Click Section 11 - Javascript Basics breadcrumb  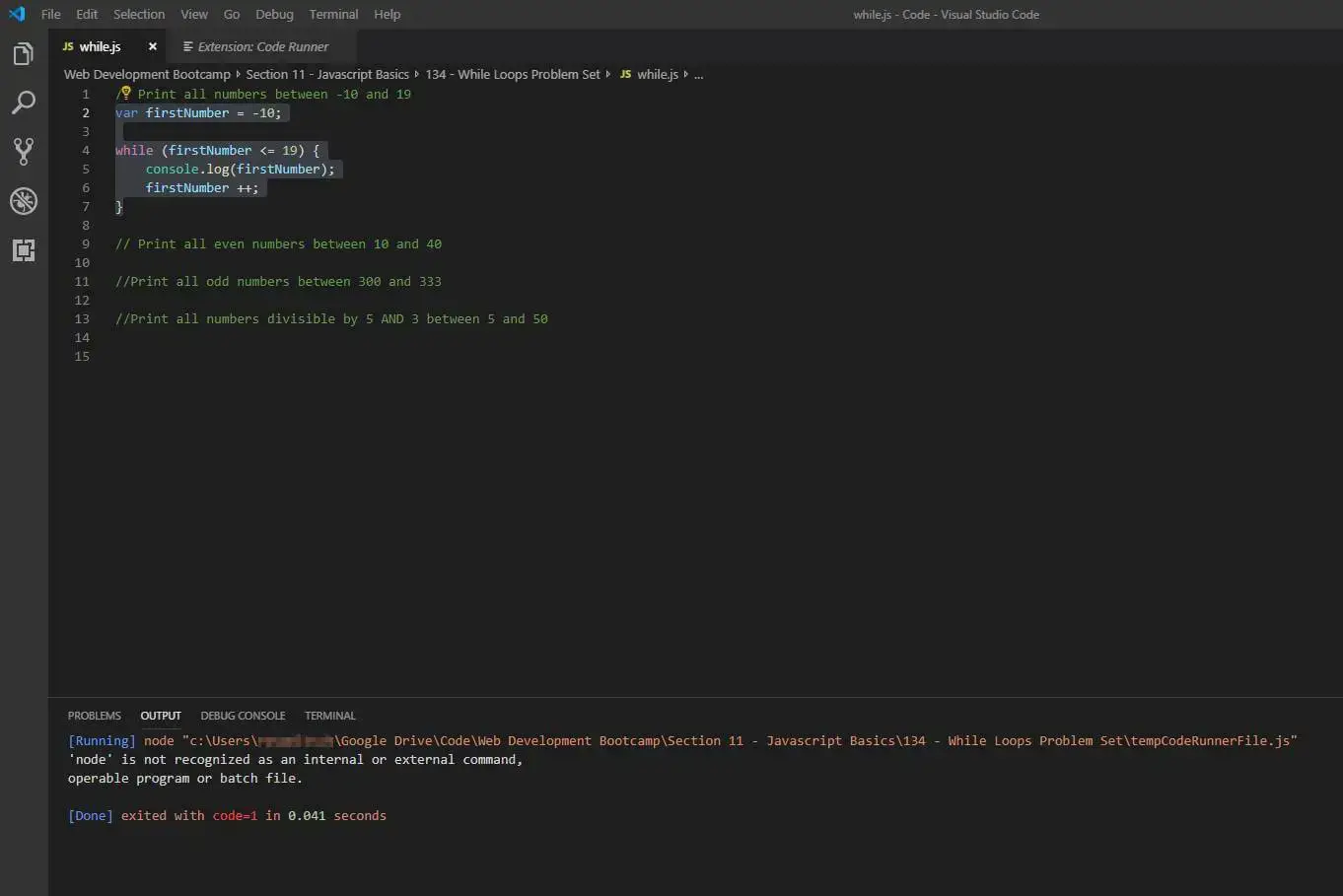[327, 74]
